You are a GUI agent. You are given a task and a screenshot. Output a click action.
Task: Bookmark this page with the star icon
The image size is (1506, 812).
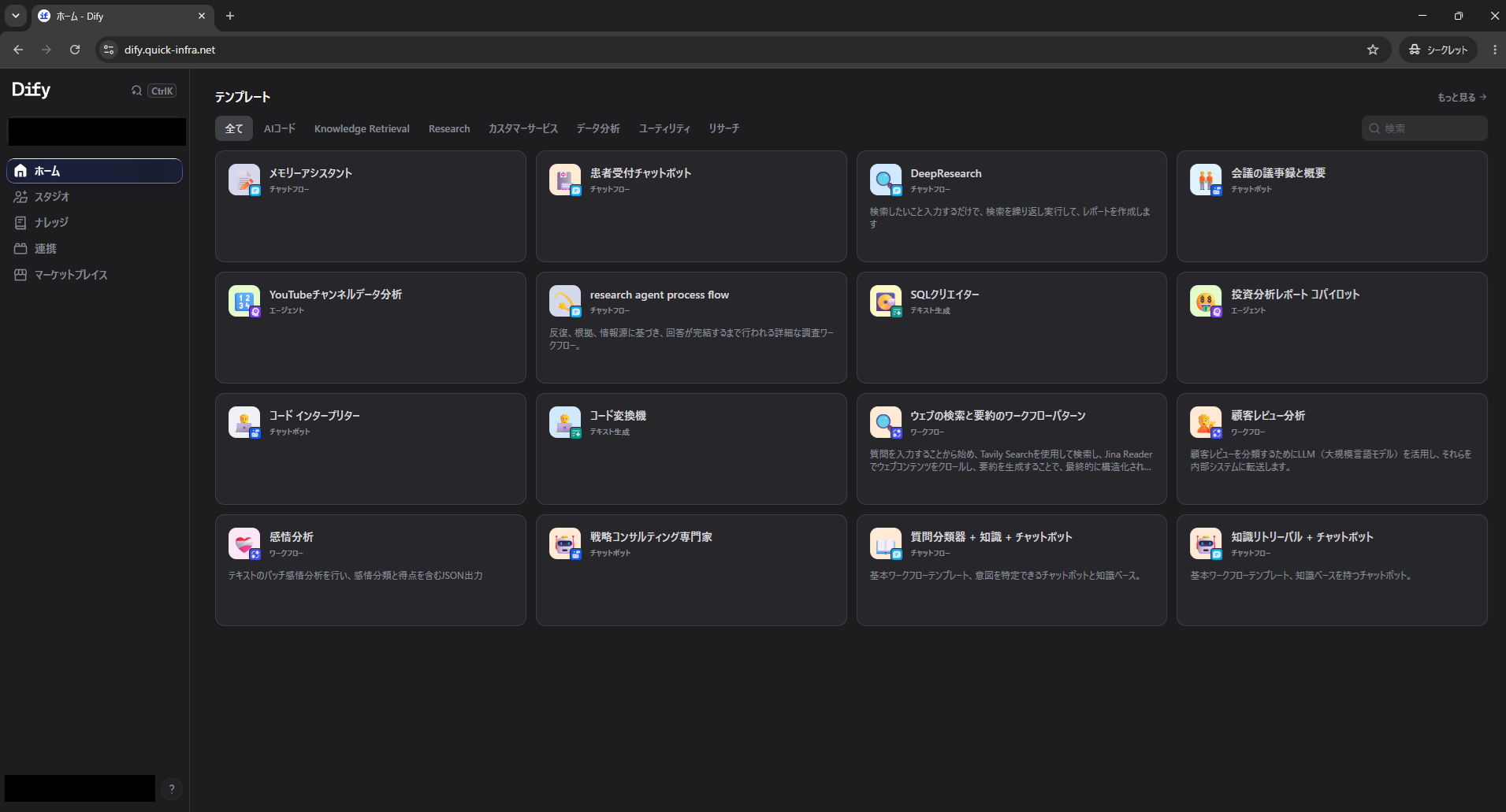pos(1373,50)
